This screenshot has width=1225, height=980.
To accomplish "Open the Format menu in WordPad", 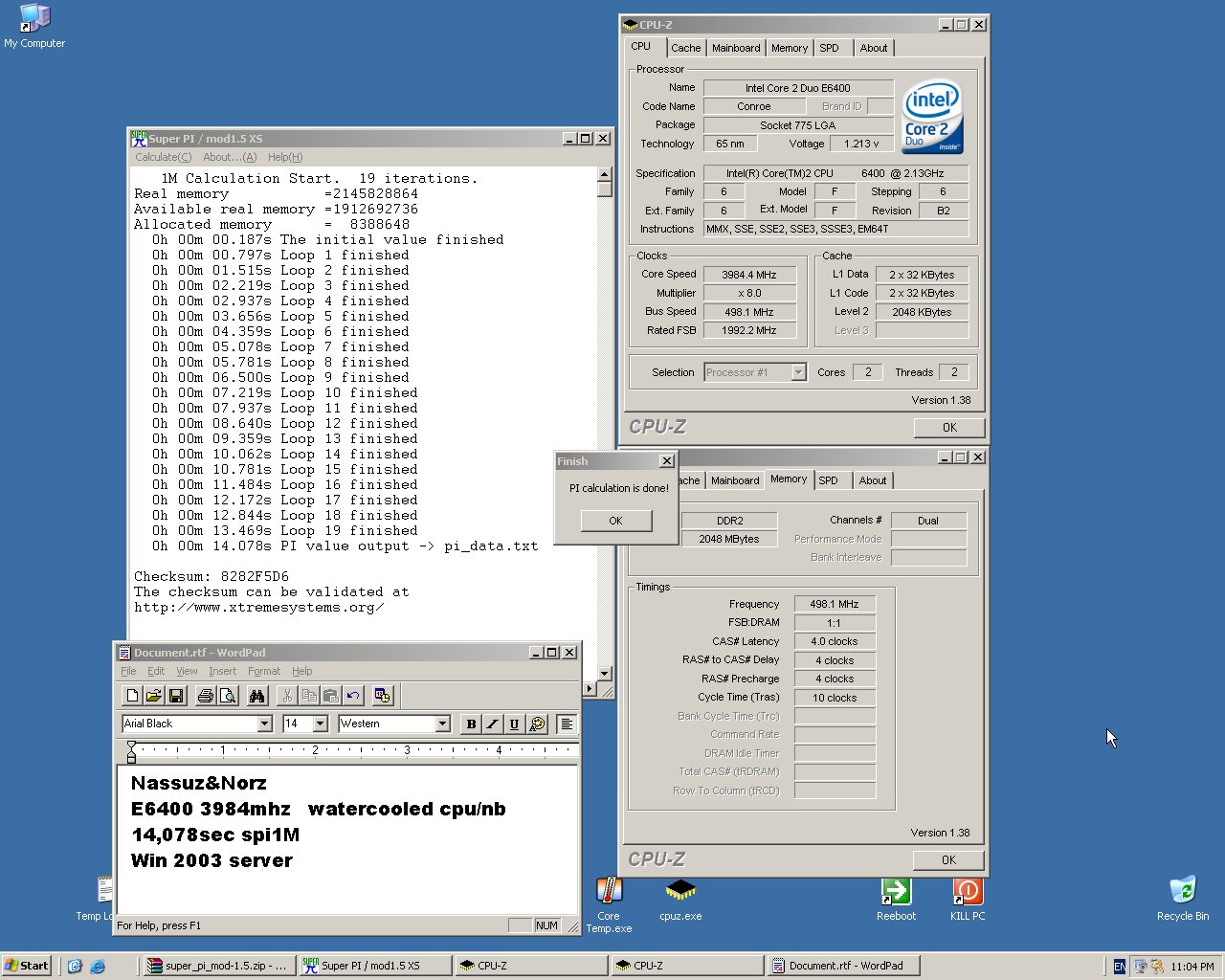I will (x=264, y=671).
